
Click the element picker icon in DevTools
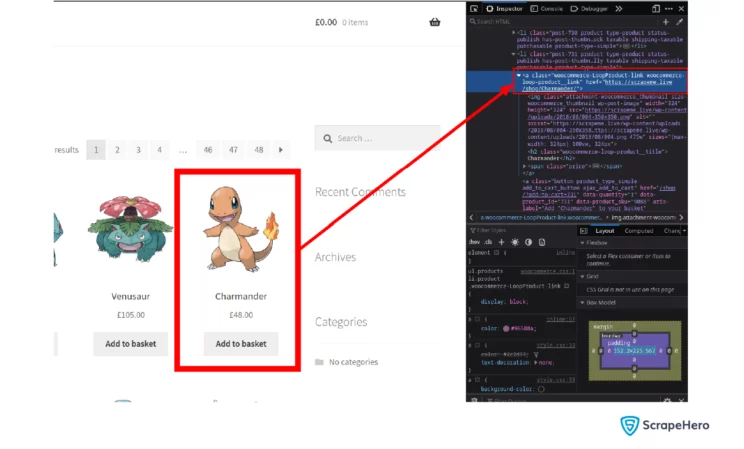pyautogui.click(x=474, y=9)
